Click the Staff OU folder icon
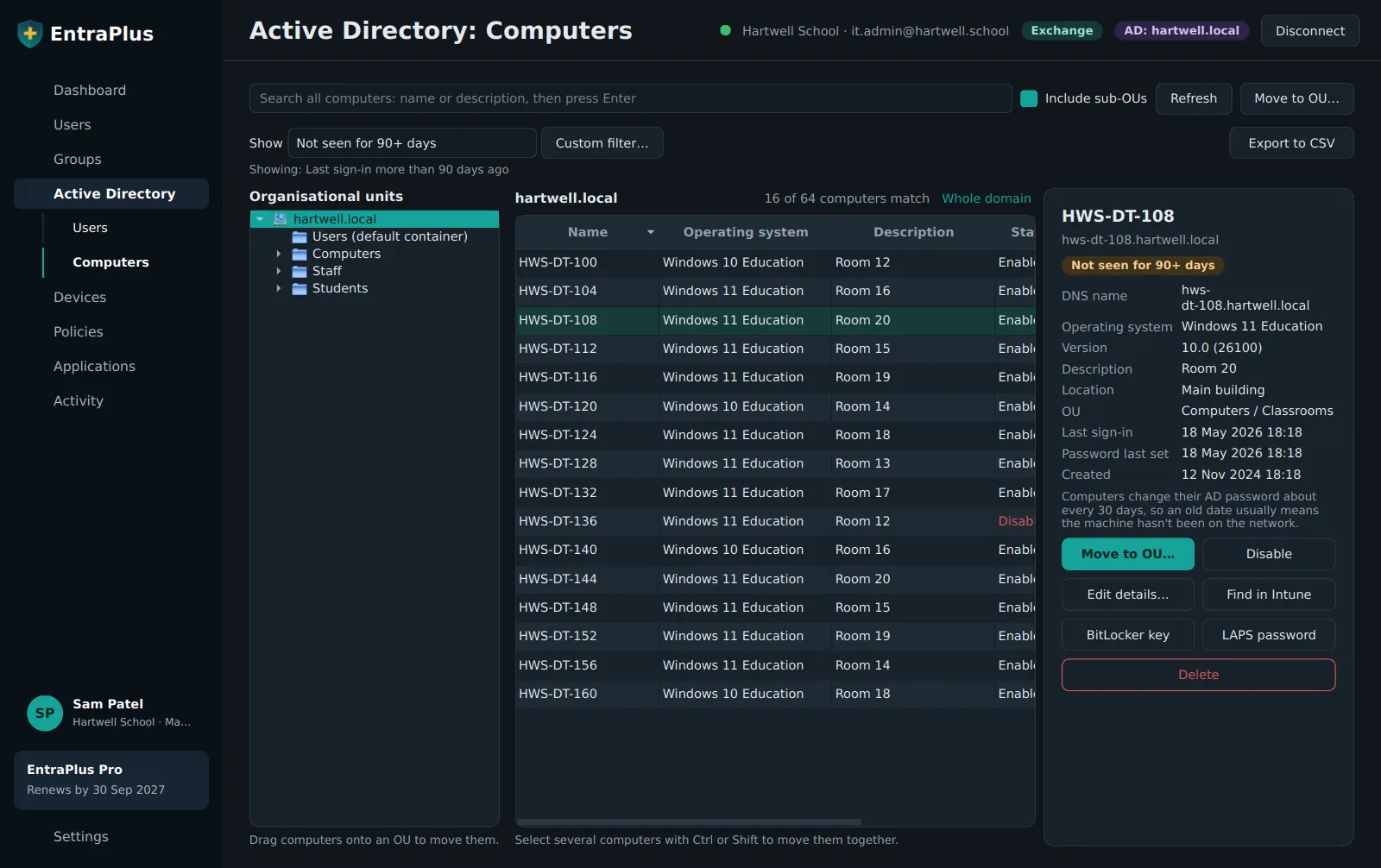The image size is (1381, 868). click(300, 271)
